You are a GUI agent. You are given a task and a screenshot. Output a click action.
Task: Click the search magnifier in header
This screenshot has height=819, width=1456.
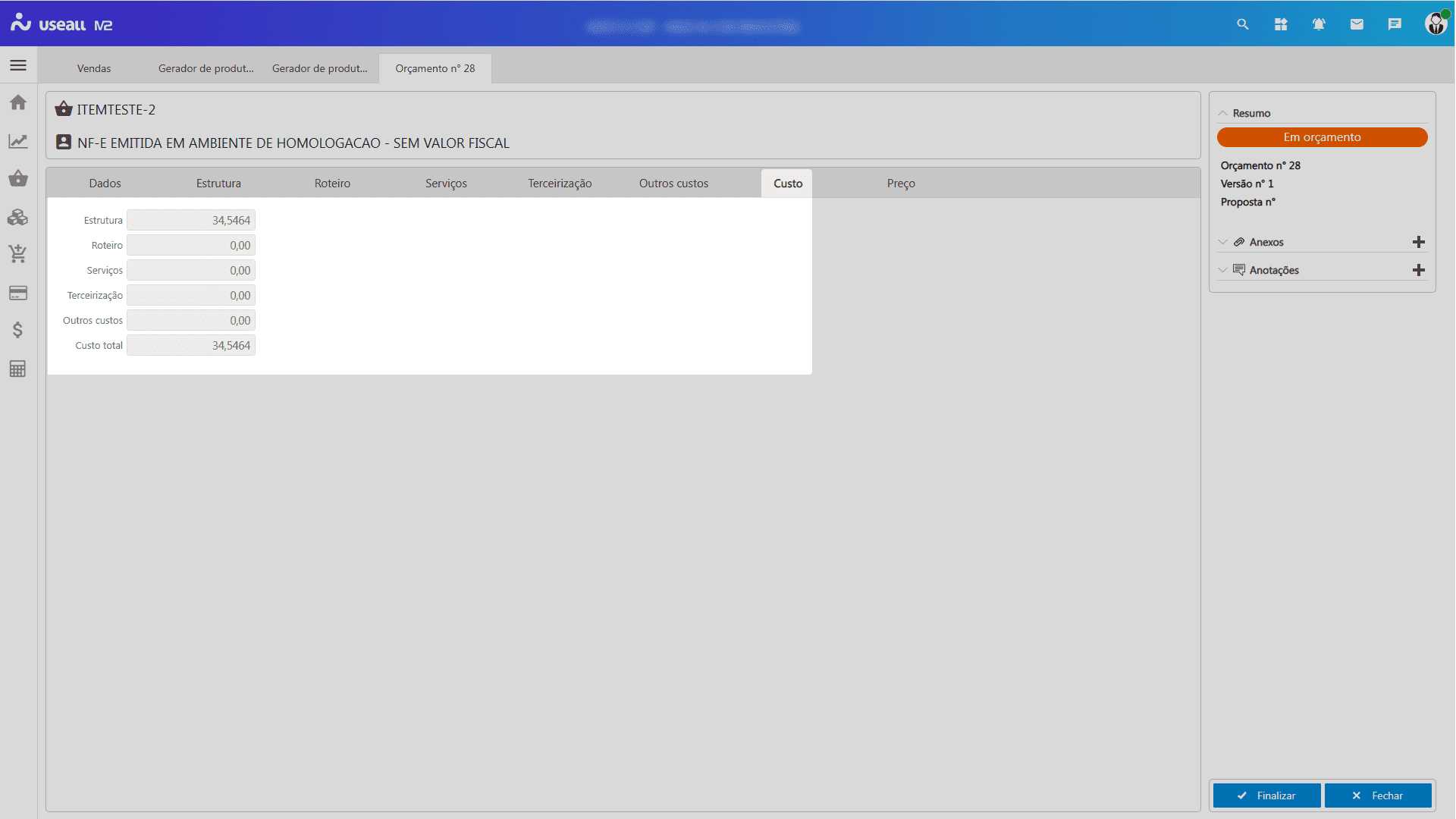pyautogui.click(x=1242, y=24)
